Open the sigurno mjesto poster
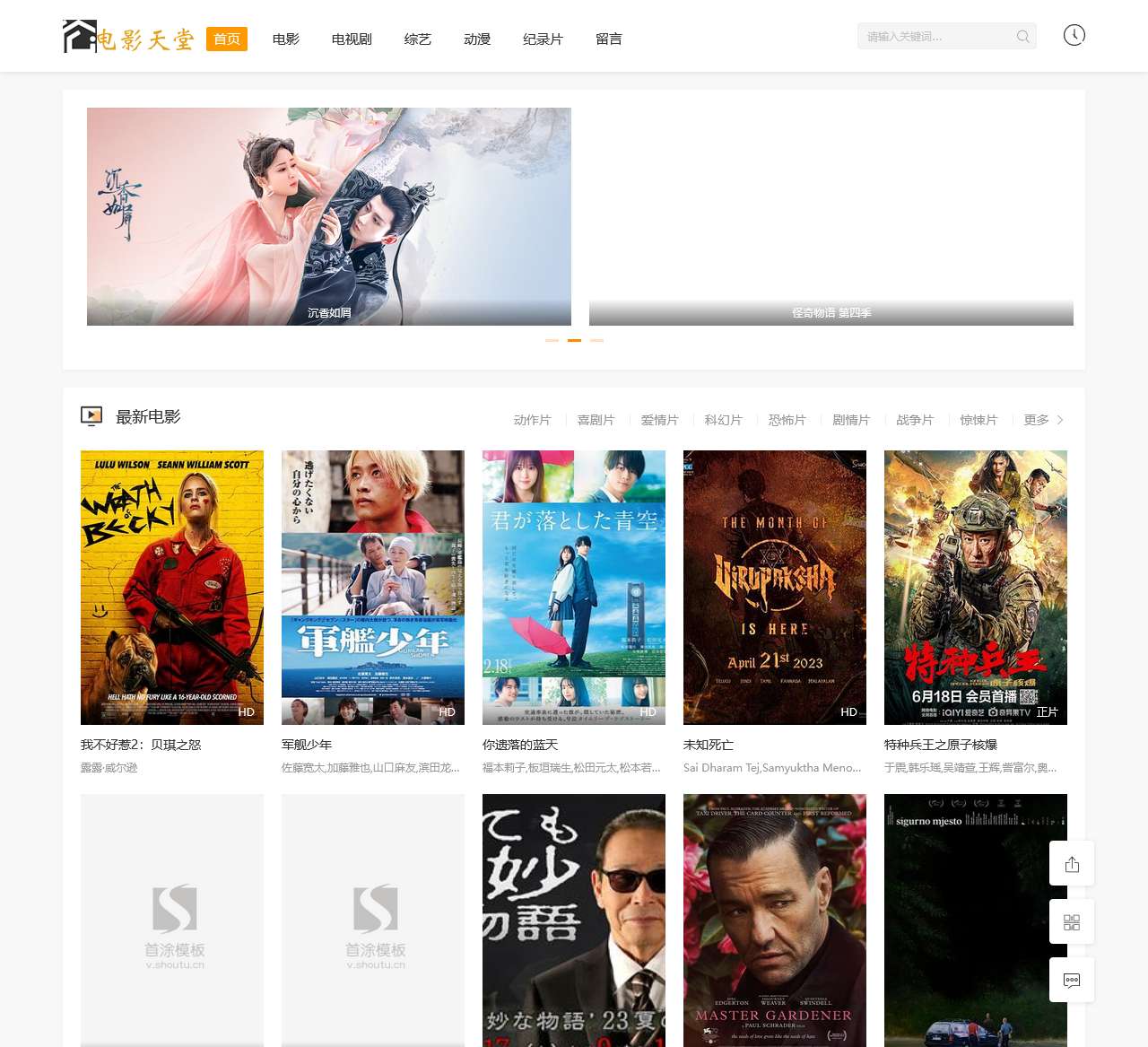Image resolution: width=1148 pixels, height=1047 pixels. [976, 920]
